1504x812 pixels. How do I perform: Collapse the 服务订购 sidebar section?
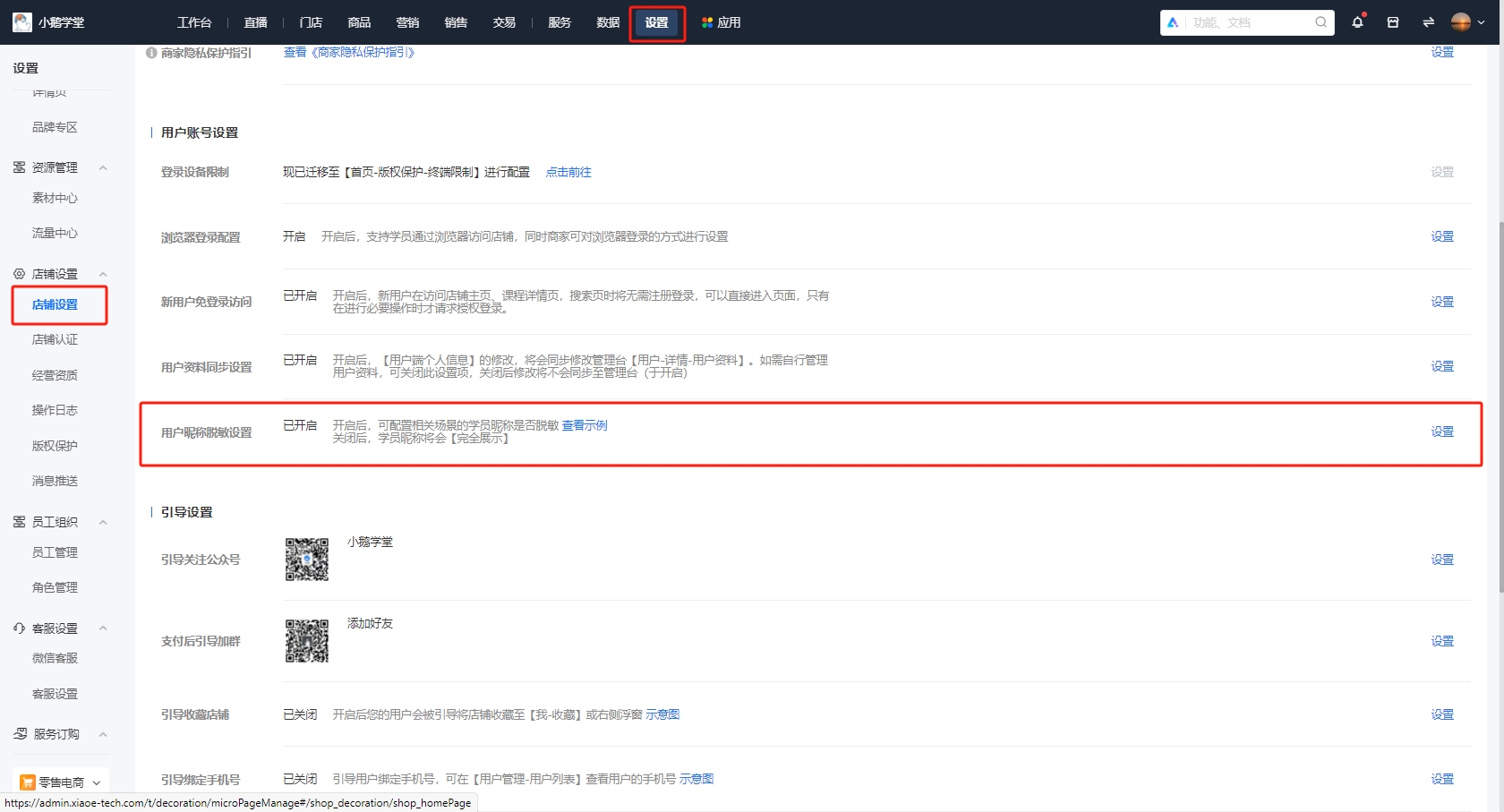[x=102, y=734]
